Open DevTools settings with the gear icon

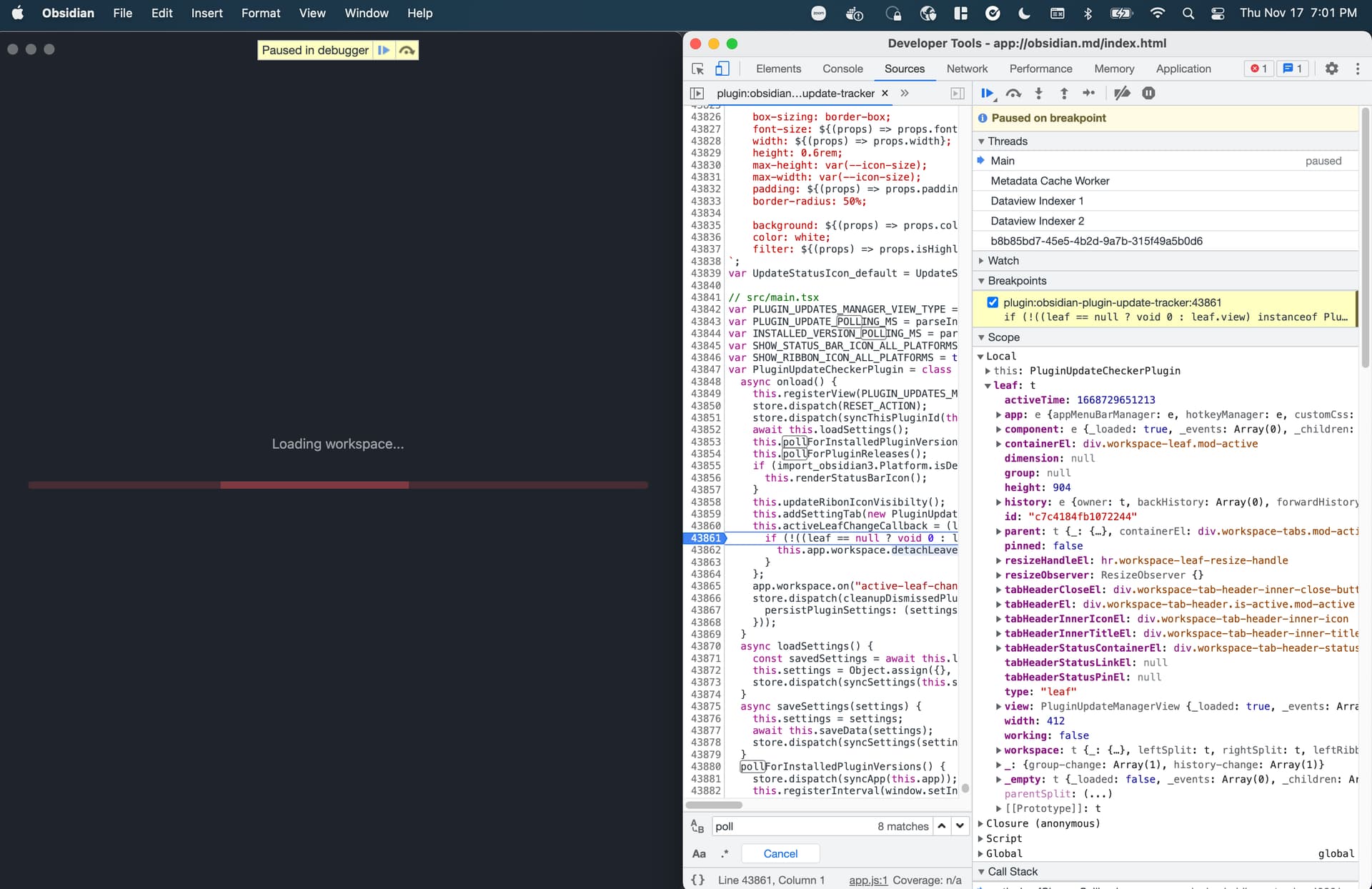point(1331,69)
